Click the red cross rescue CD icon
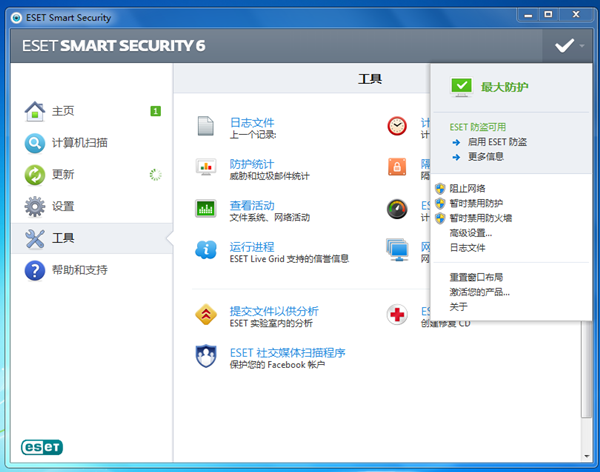This screenshot has width=600, height=472. 397,315
